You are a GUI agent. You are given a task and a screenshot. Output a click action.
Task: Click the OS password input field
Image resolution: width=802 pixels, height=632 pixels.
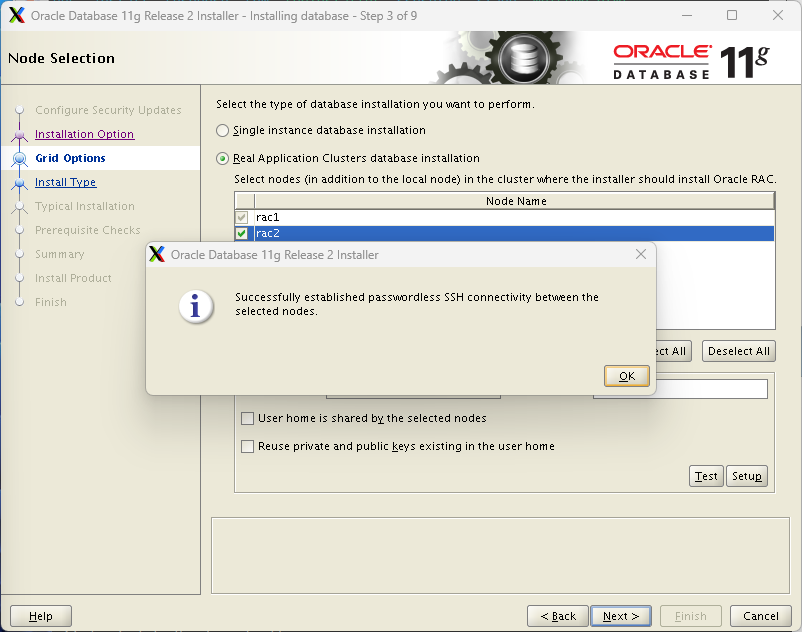pyautogui.click(x=711, y=389)
